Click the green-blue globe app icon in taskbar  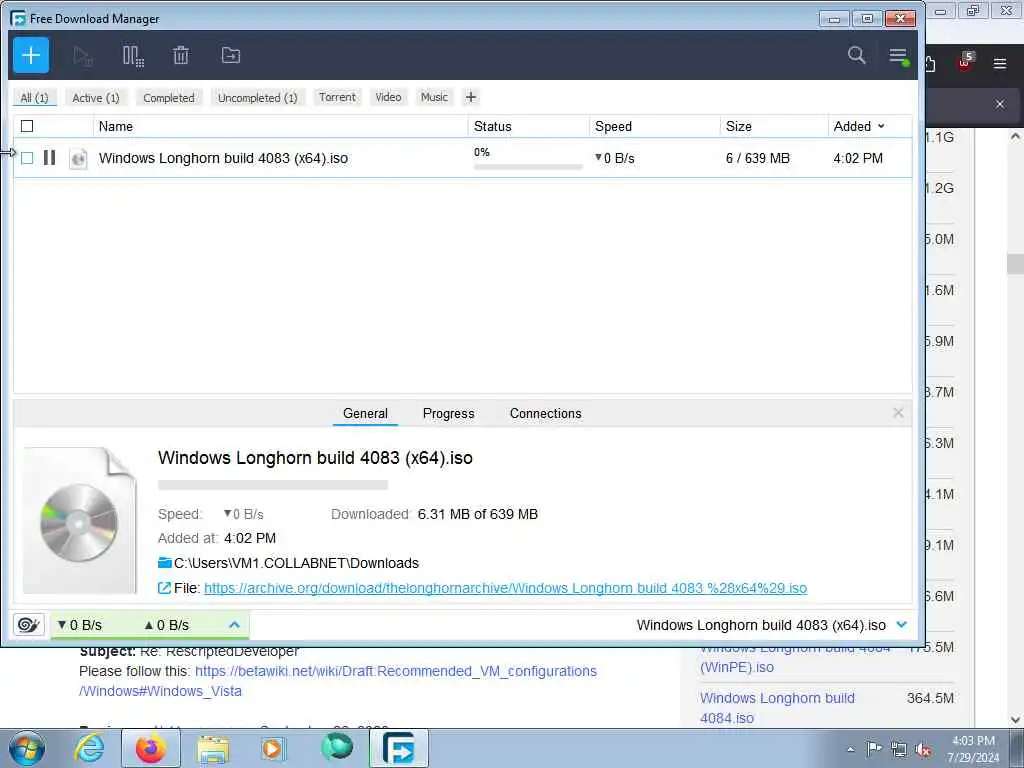(x=337, y=747)
